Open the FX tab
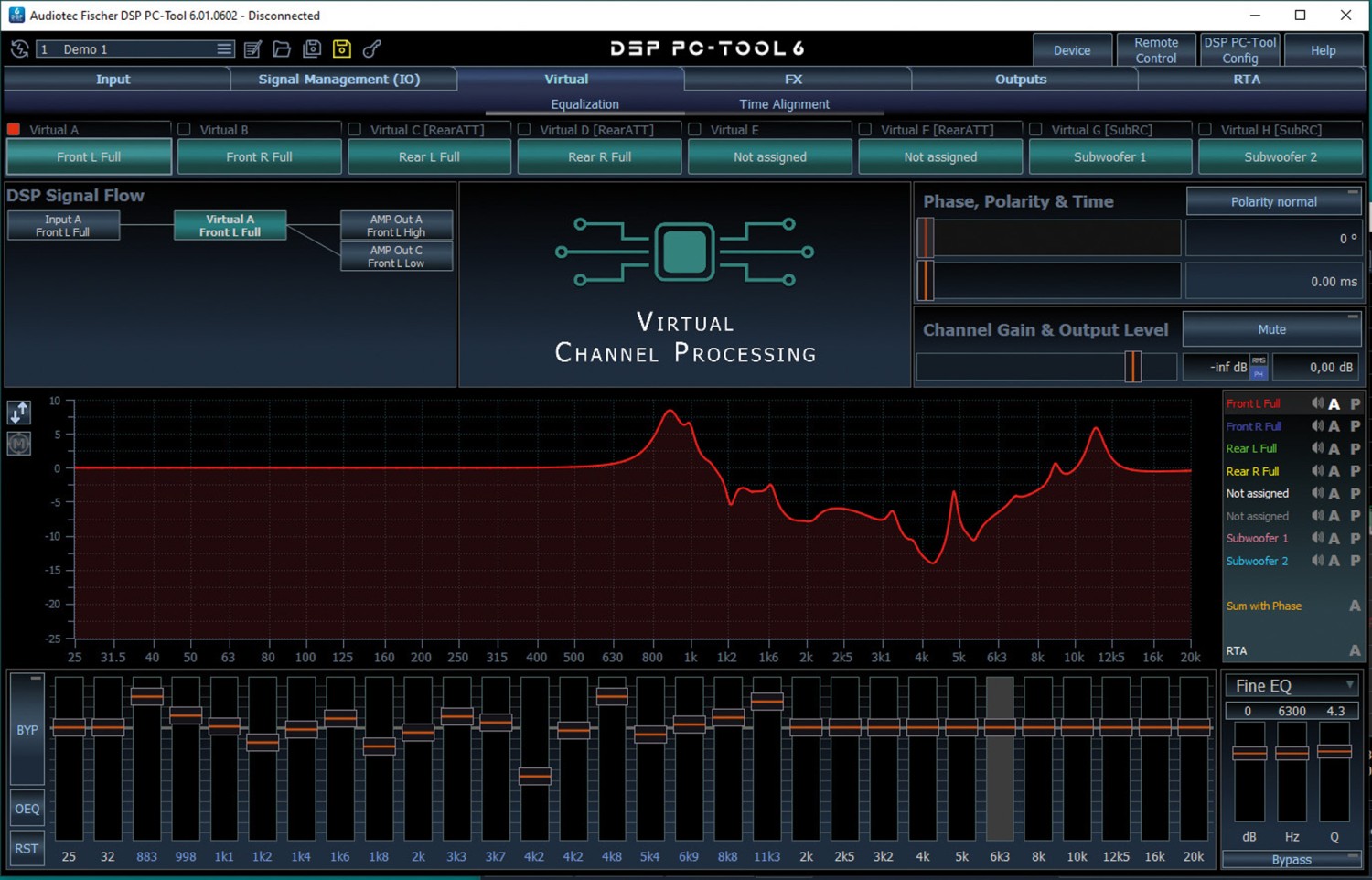The image size is (1372, 880). [x=793, y=80]
